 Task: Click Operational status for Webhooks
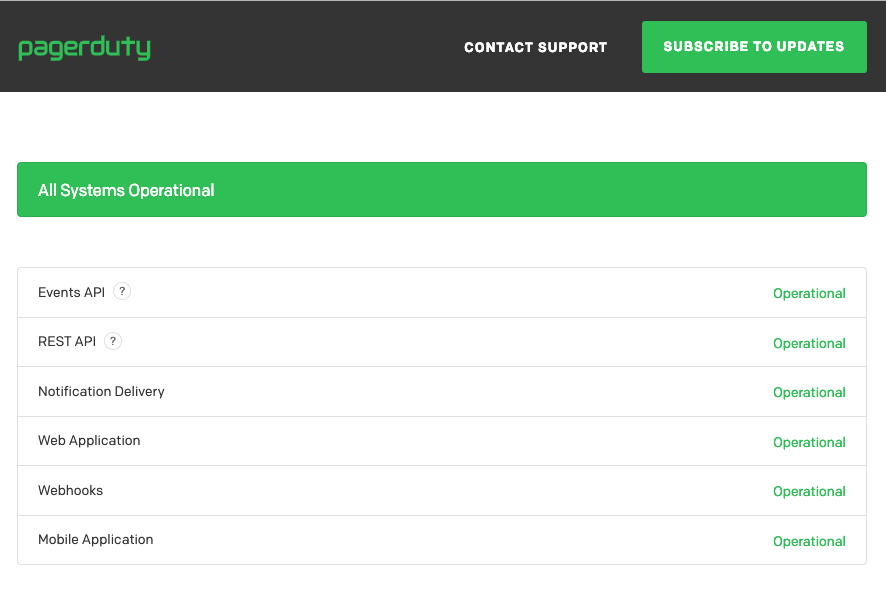coord(809,492)
